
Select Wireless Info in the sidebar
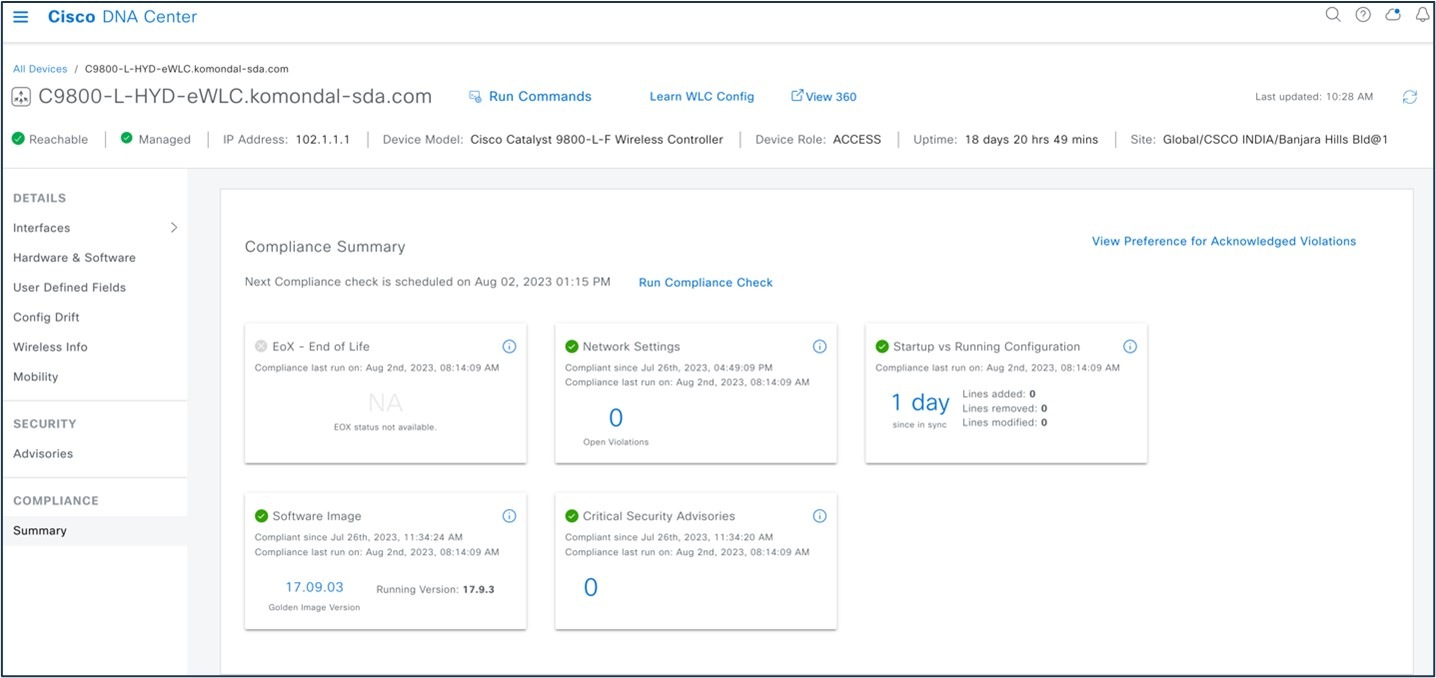tap(50, 347)
